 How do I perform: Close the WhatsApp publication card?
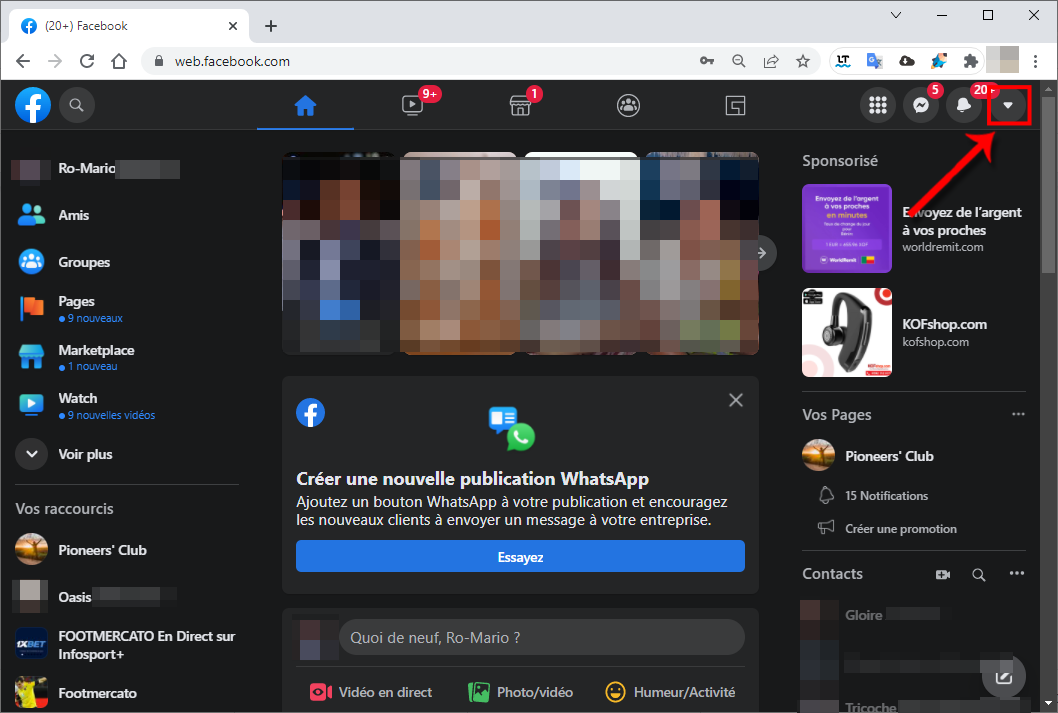pos(735,400)
